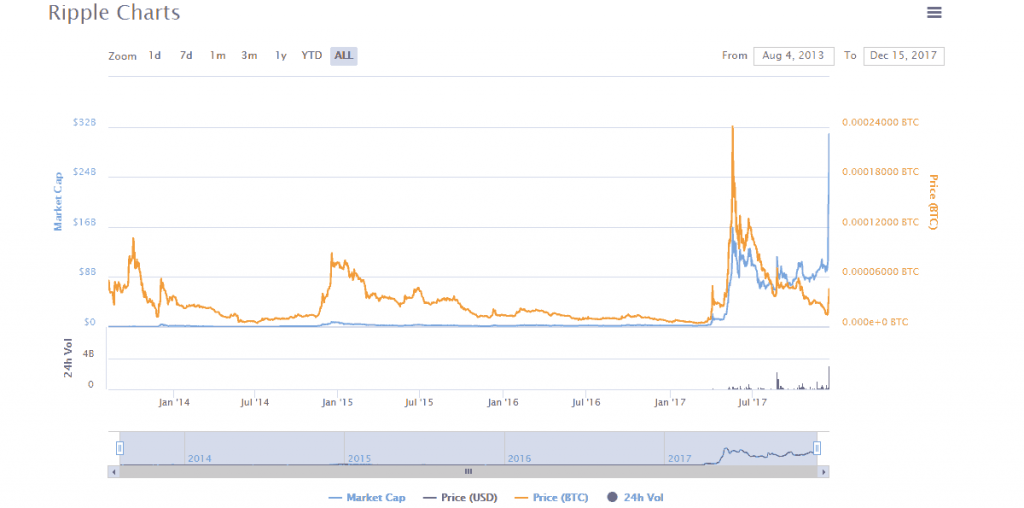The image size is (1024, 508).
Task: Click 2015 in the navigator timeline
Action: point(360,459)
